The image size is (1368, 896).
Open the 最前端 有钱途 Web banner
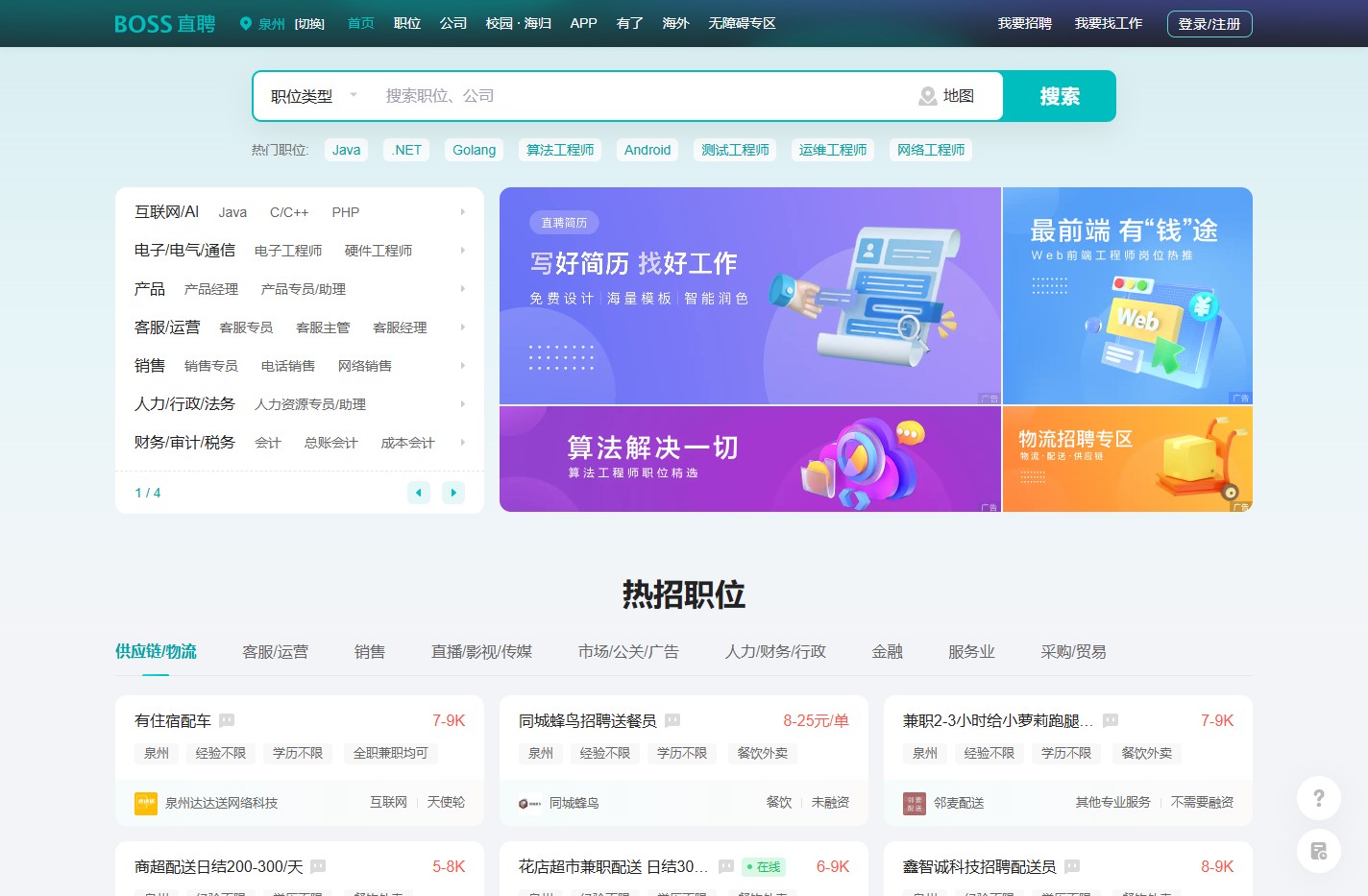tap(1128, 296)
